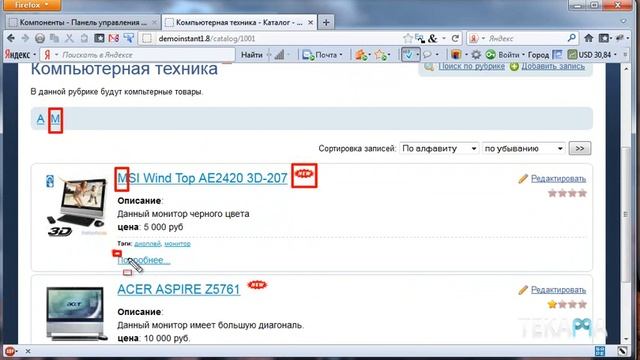640x360 pixels.
Task: Click the Найти search button
Action: [251, 55]
